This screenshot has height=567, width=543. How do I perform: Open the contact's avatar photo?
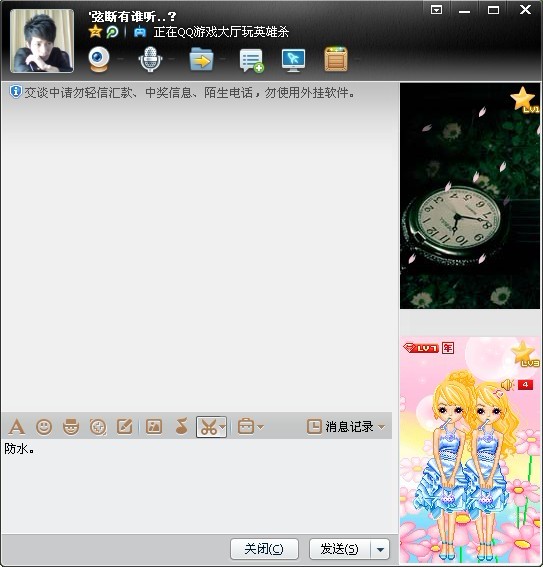(42, 41)
